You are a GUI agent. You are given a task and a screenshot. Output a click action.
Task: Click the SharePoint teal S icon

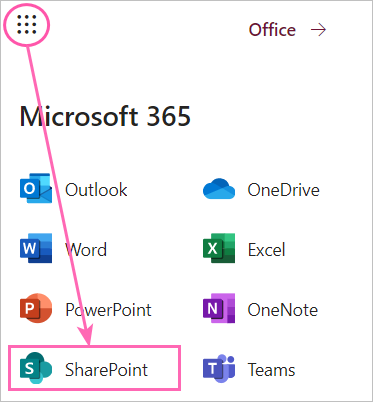point(36,368)
